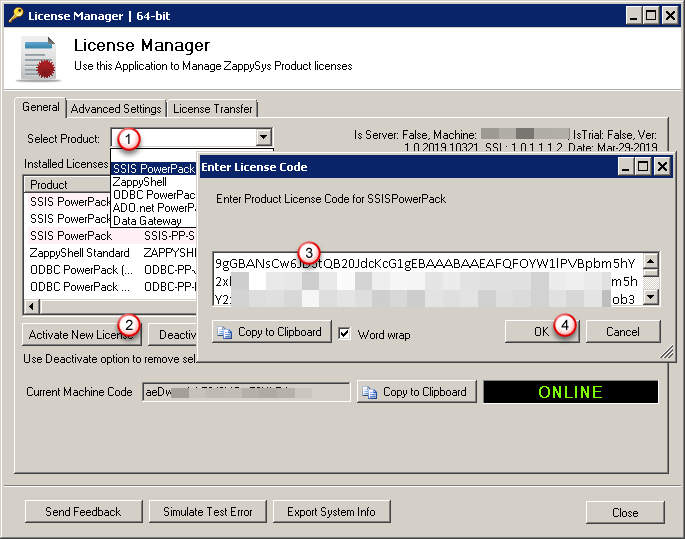The height and width of the screenshot is (539, 685).
Task: Click license code scrollbar up arrow
Action: tap(651, 261)
